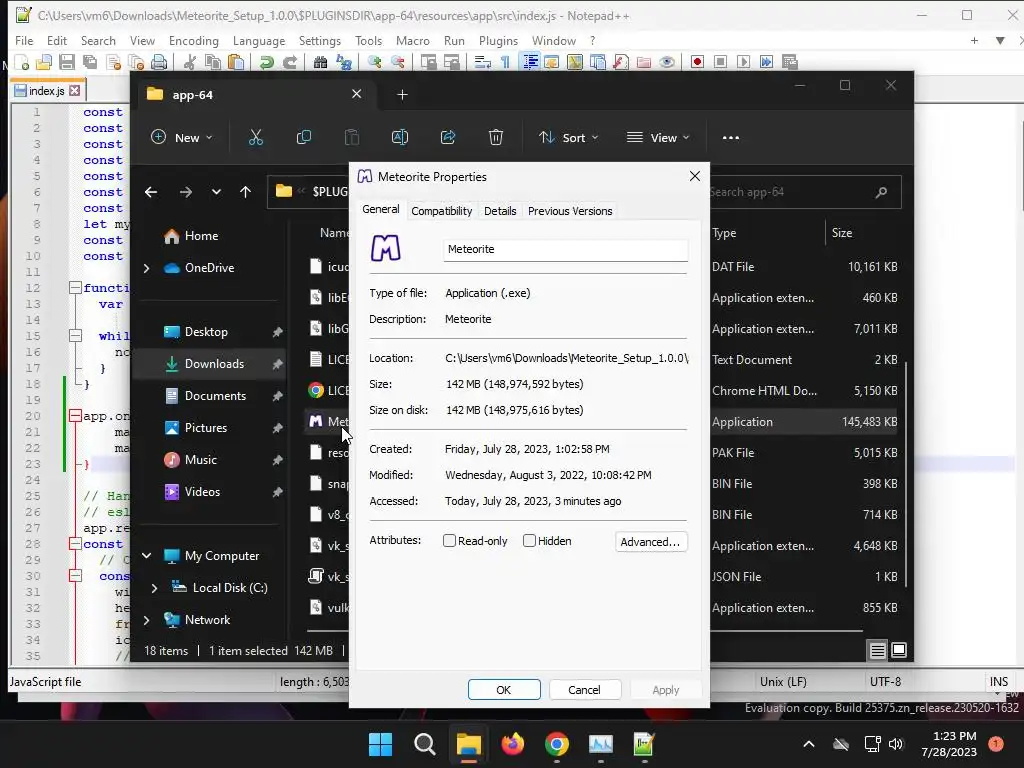Click the Advanced... attributes button

650,541
